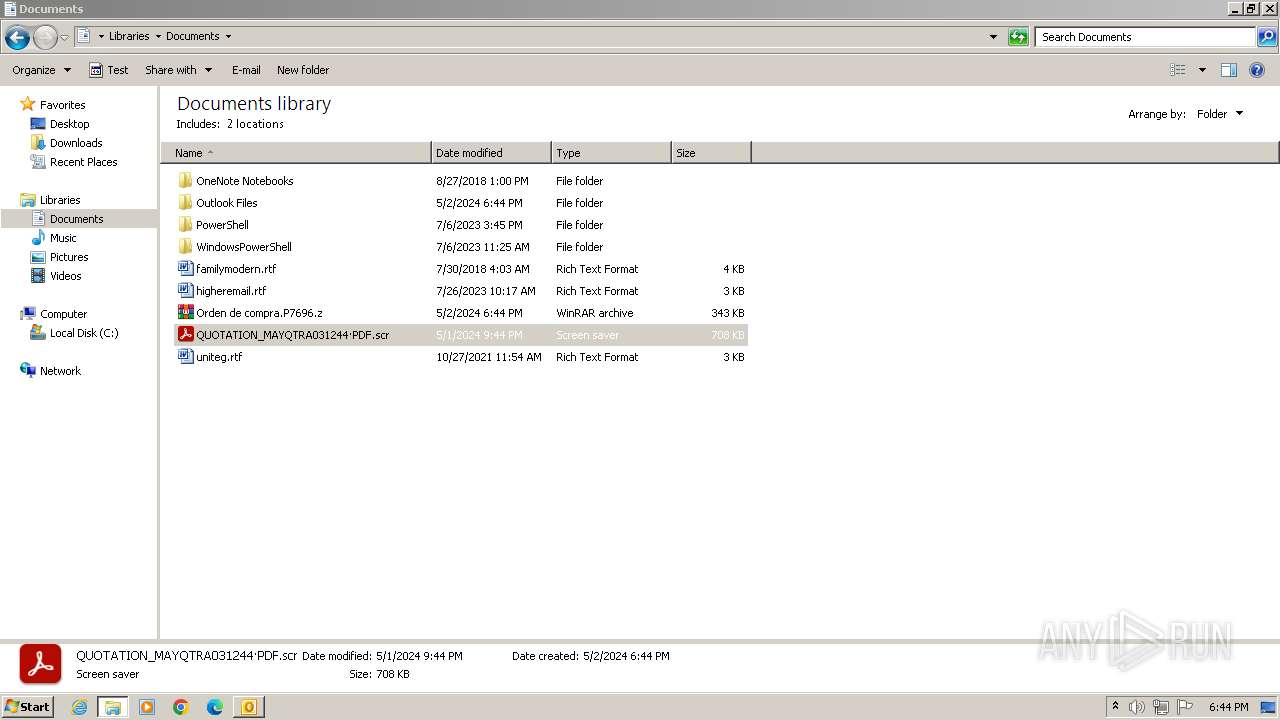Viewport: 1280px width, 720px height.
Task: Select the Documents library in sidebar
Action: (x=76, y=219)
